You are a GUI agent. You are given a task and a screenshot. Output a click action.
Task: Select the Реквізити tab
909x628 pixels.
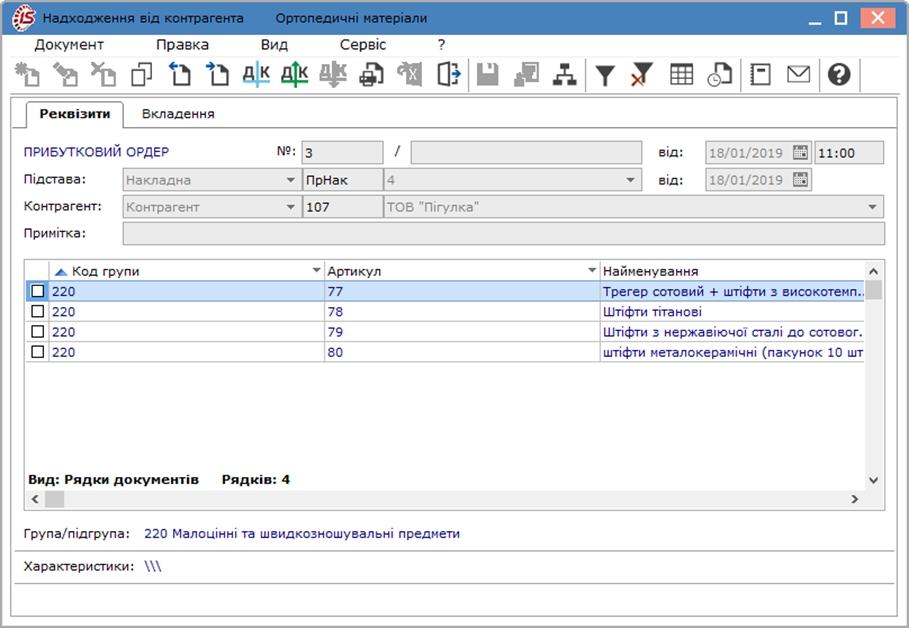point(75,114)
